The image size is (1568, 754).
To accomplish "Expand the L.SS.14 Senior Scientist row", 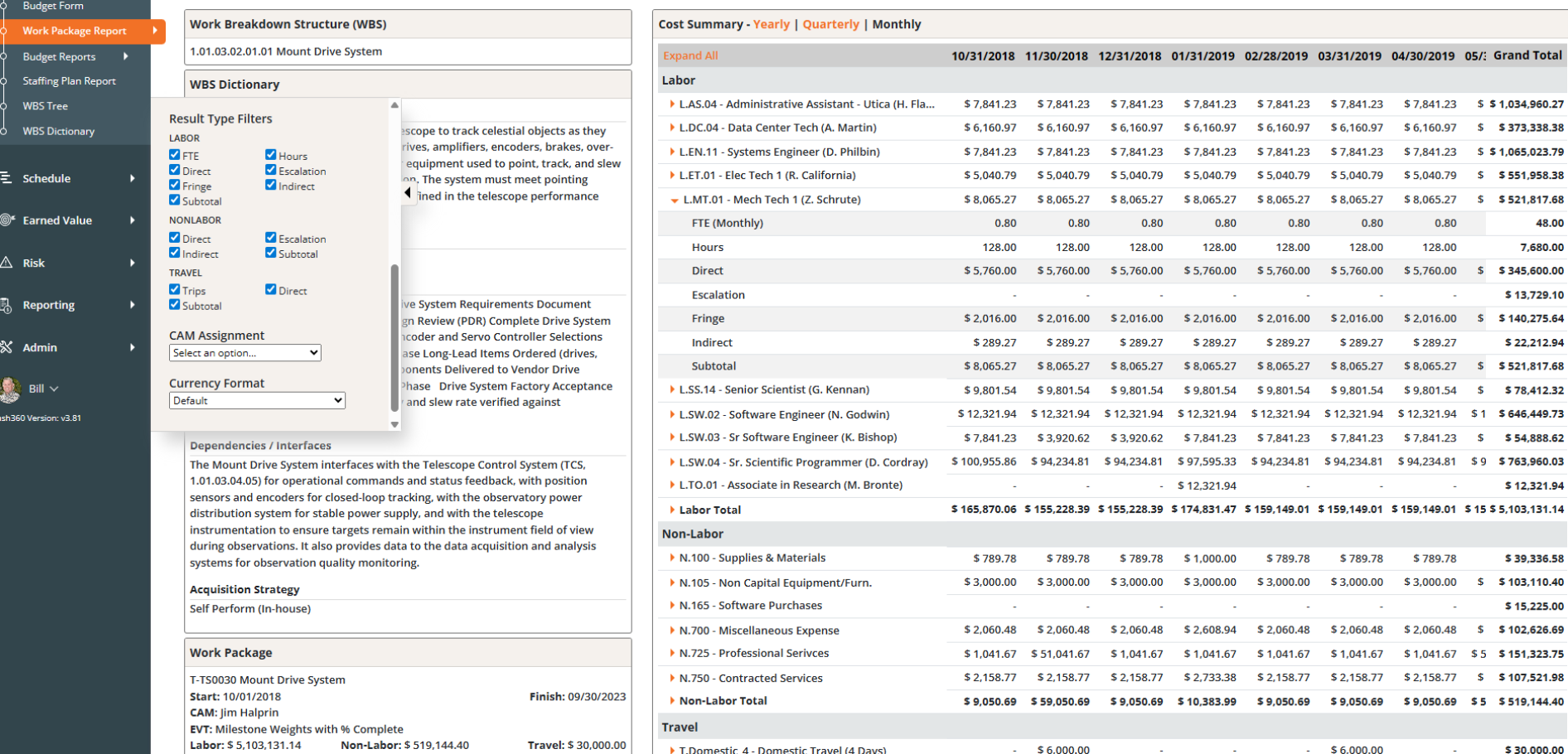I will pyautogui.click(x=672, y=389).
